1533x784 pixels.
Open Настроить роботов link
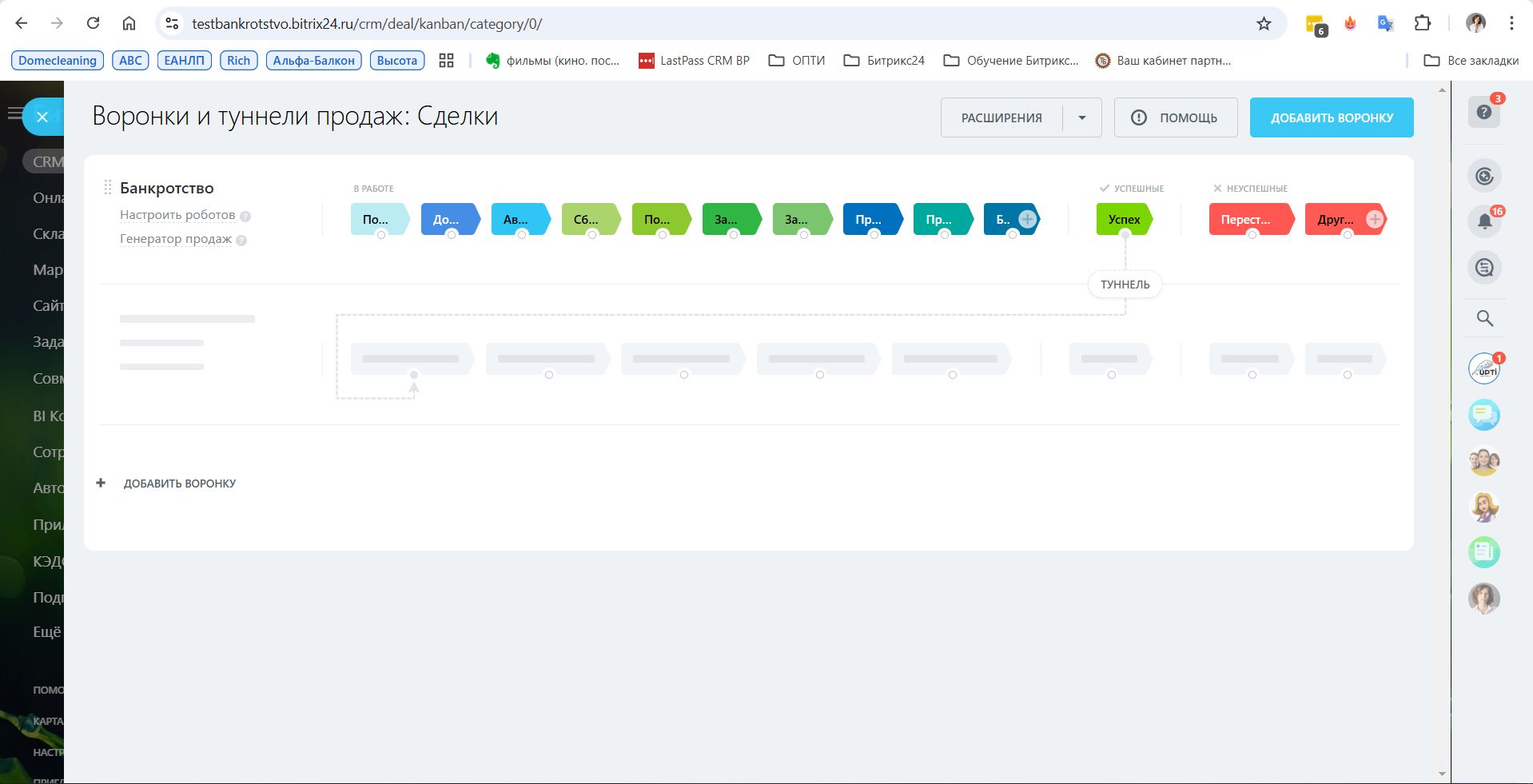point(177,215)
